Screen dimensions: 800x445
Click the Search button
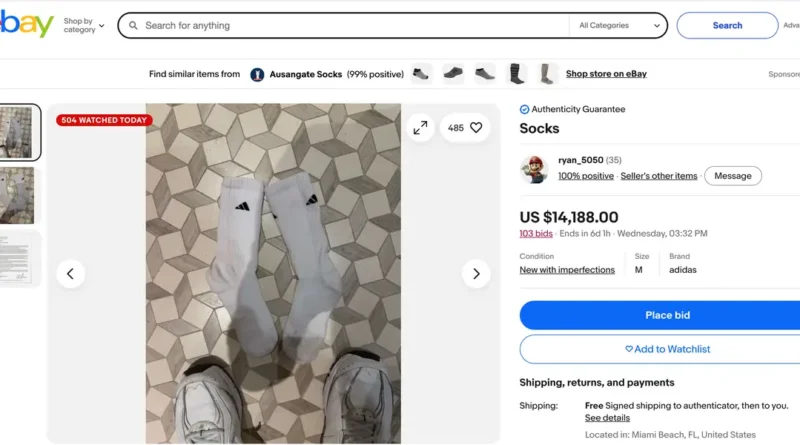727,26
